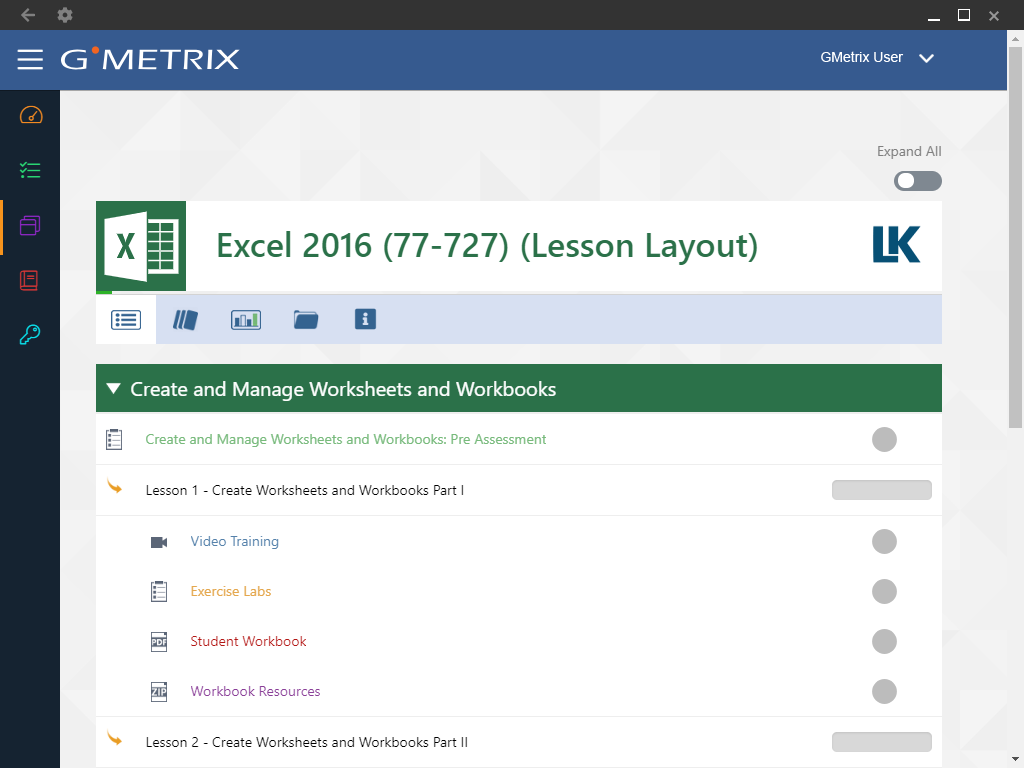This screenshot has height=768, width=1024.
Task: Open the GMetrix User dropdown
Action: pyautogui.click(x=877, y=57)
